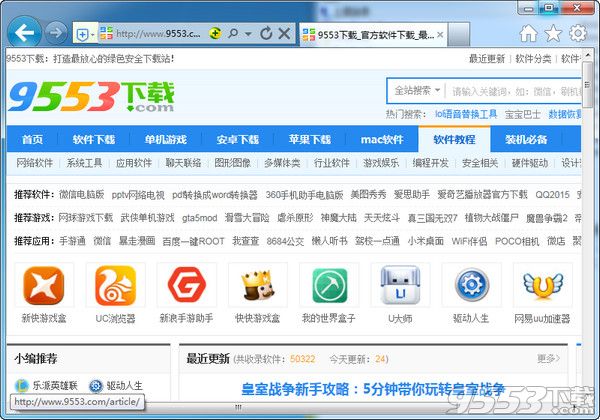
Task: Click the 驱动人生 small icon under 小编推荐
Action: pyautogui.click(x=96, y=386)
